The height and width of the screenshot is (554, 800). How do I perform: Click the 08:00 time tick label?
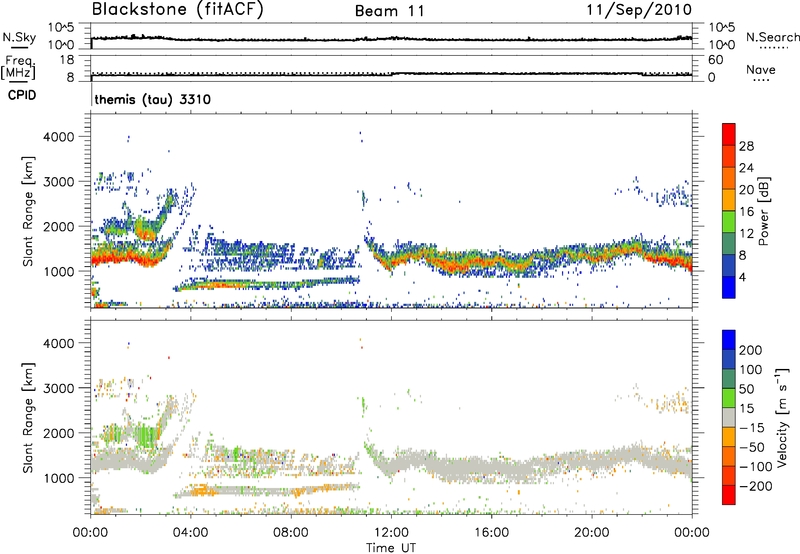pos(290,533)
